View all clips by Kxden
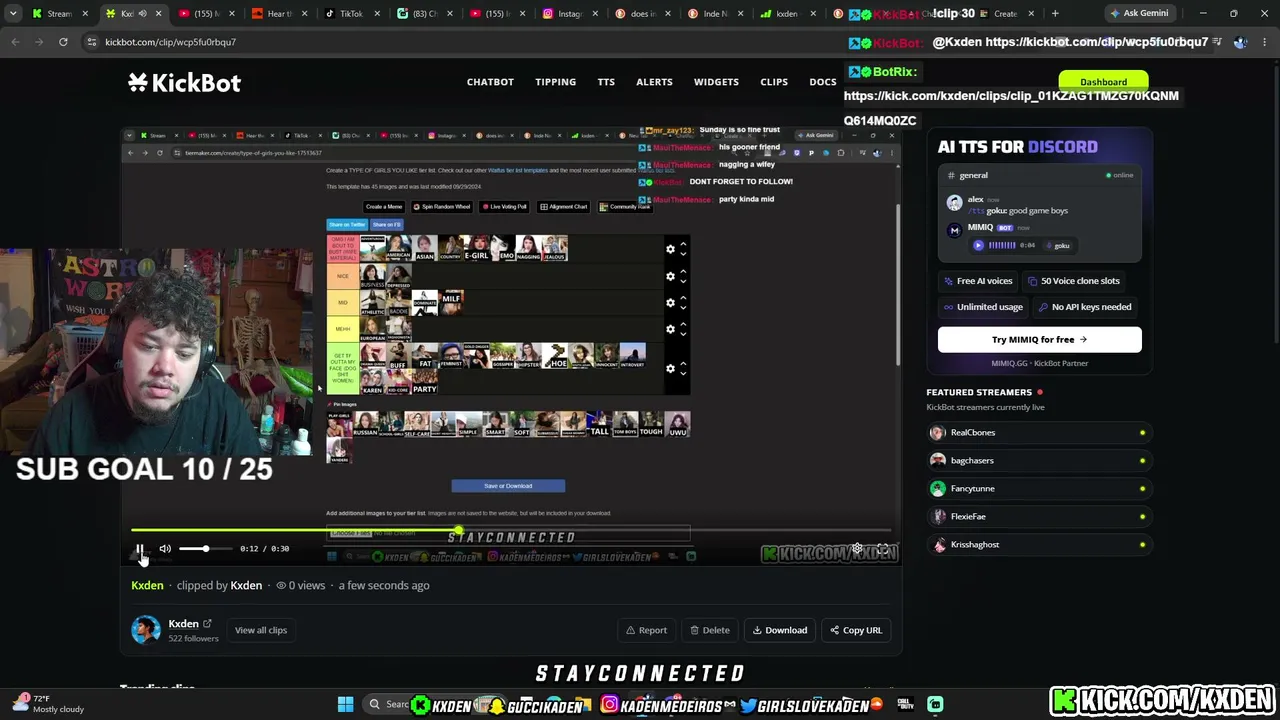1280x720 pixels. [x=261, y=630]
